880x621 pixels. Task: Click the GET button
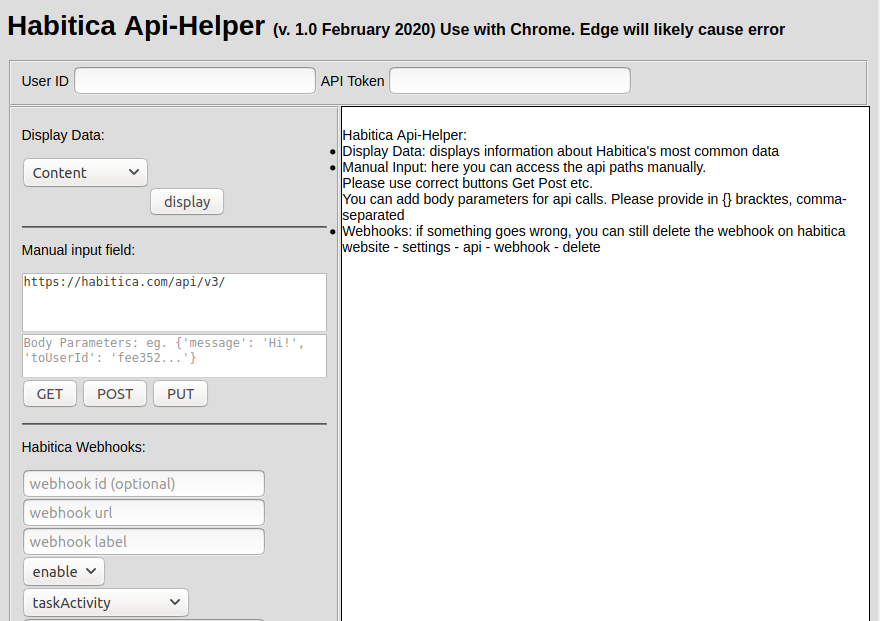pos(50,394)
